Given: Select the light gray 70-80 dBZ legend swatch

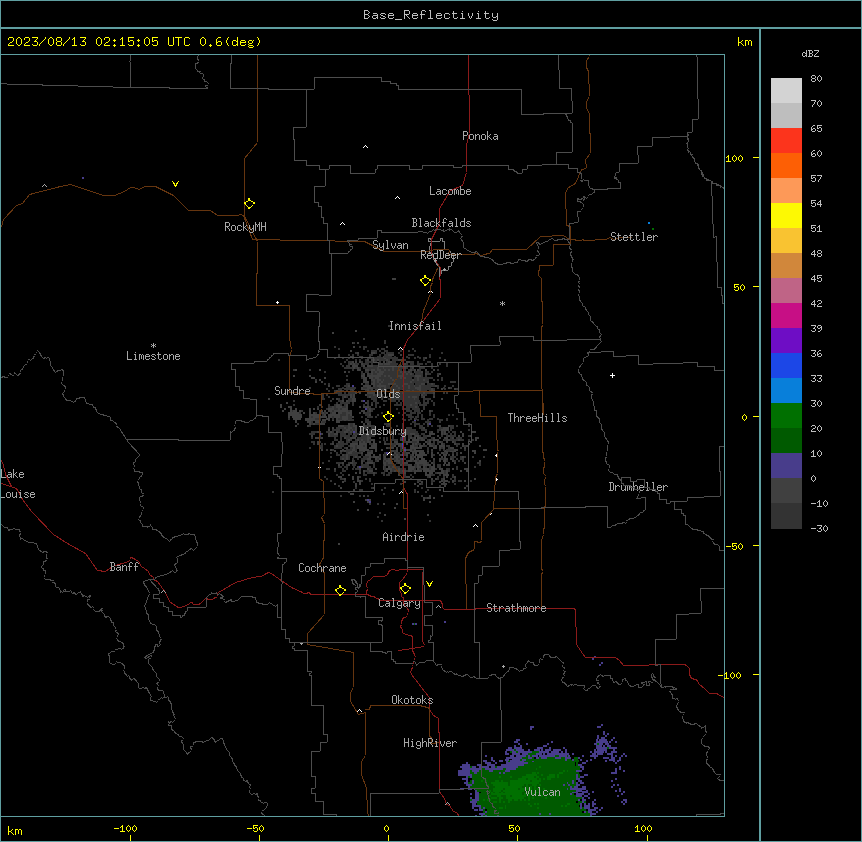Looking at the screenshot, I should pos(786,91).
